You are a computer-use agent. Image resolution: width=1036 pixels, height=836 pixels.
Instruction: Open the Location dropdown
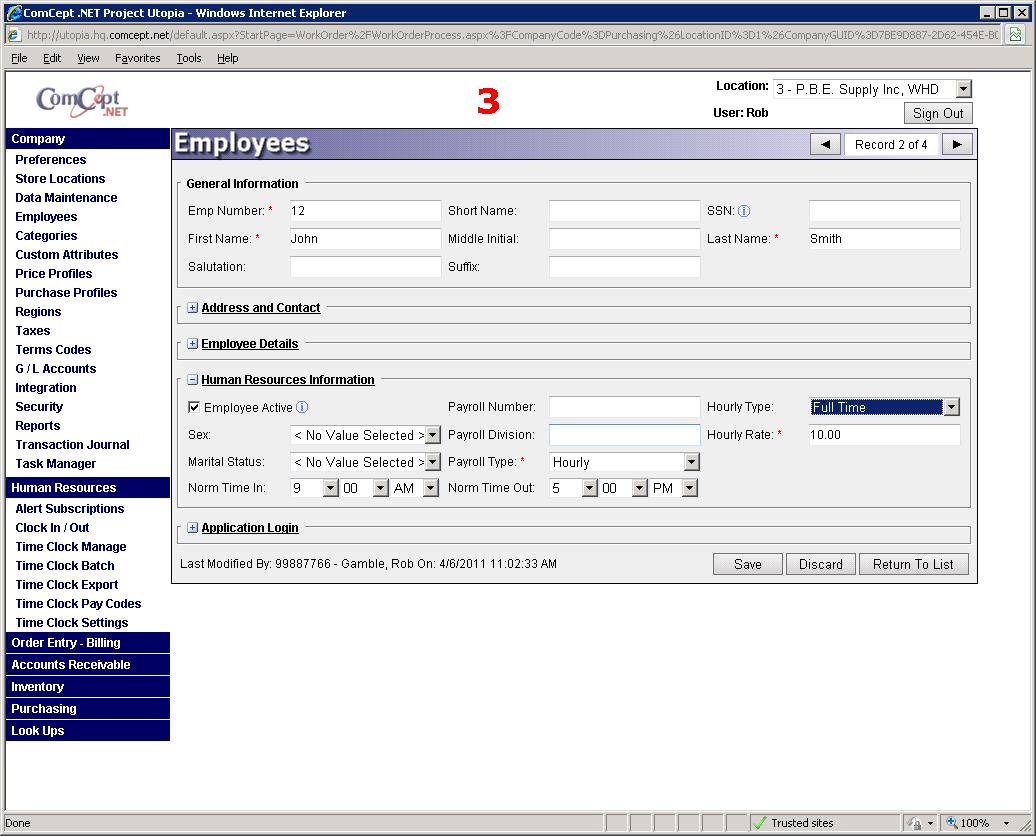point(963,89)
